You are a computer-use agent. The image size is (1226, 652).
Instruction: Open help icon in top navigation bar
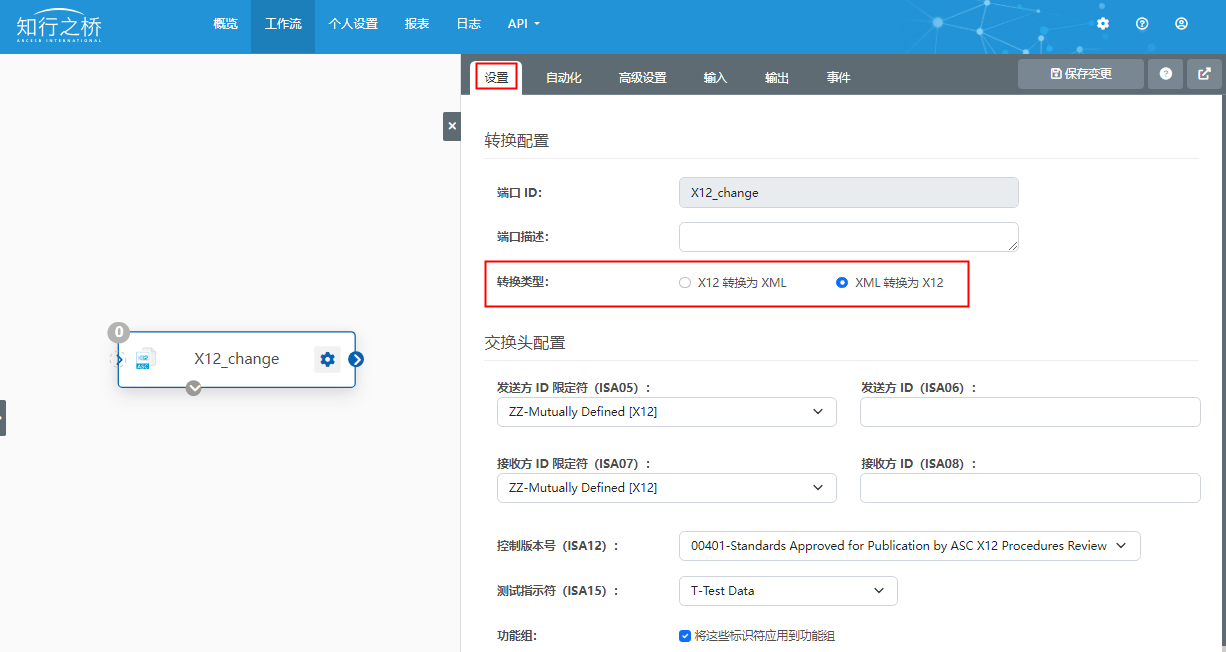click(1142, 23)
